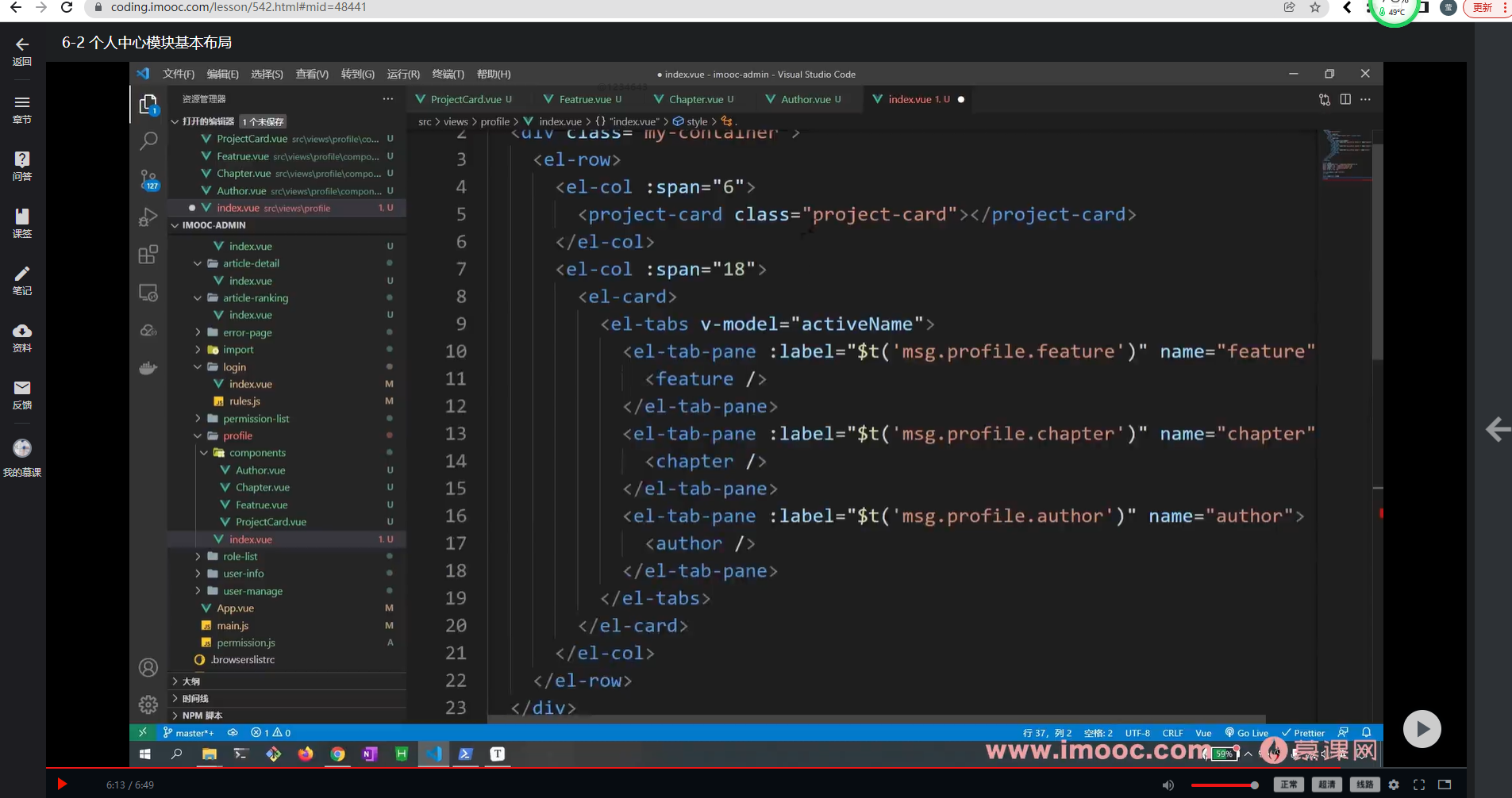Adjust the video volume slider
The image size is (1512, 798).
pos(1225,785)
